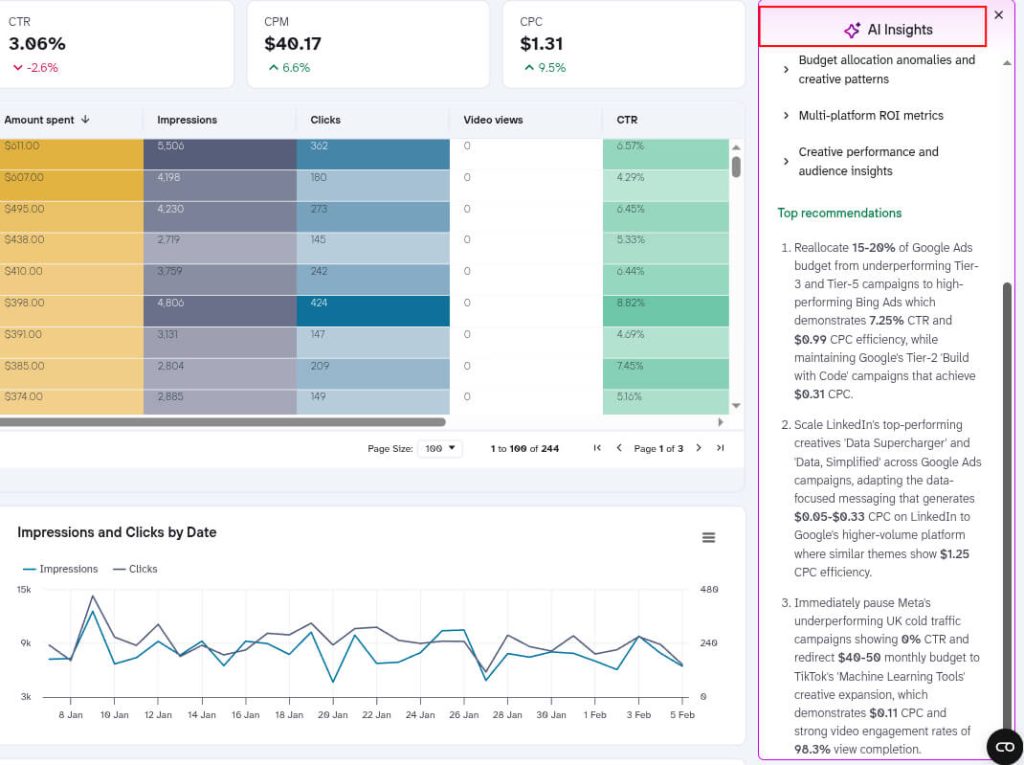Toggle the Clicks series in chart legend
Image resolution: width=1024 pixels, height=765 pixels.
pos(135,569)
